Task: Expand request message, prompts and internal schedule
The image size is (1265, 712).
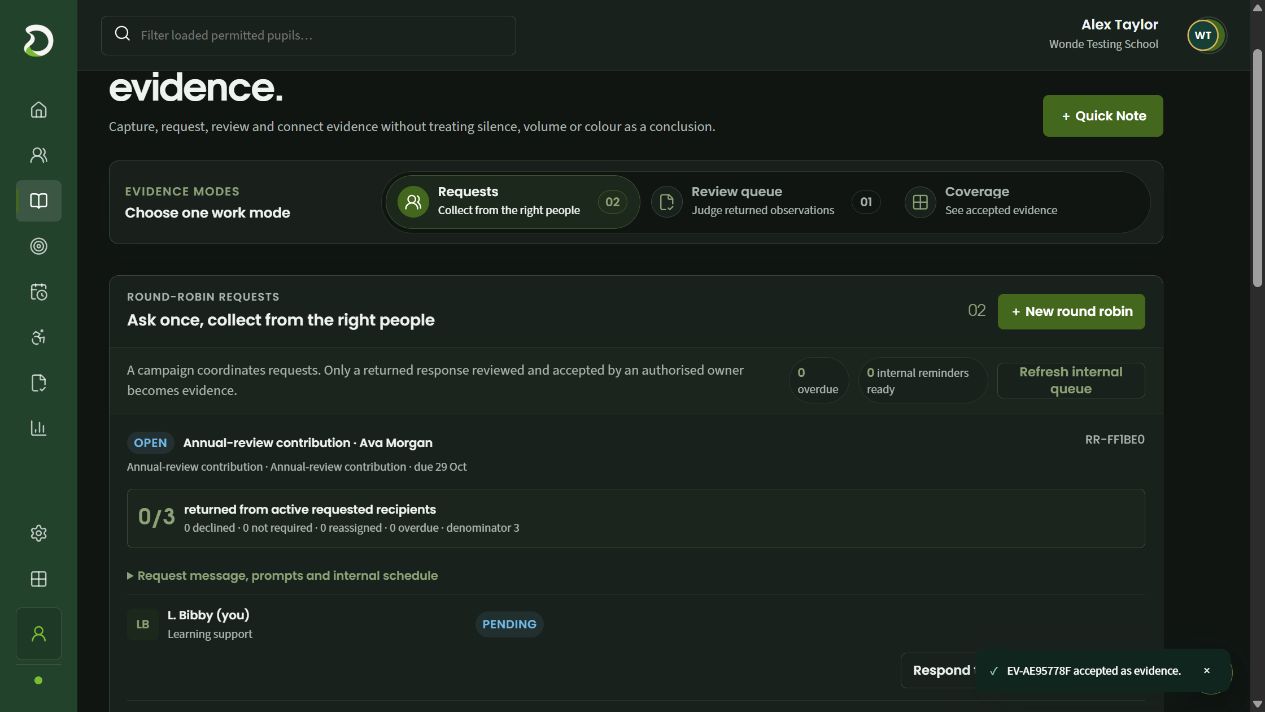Action: click(x=282, y=576)
